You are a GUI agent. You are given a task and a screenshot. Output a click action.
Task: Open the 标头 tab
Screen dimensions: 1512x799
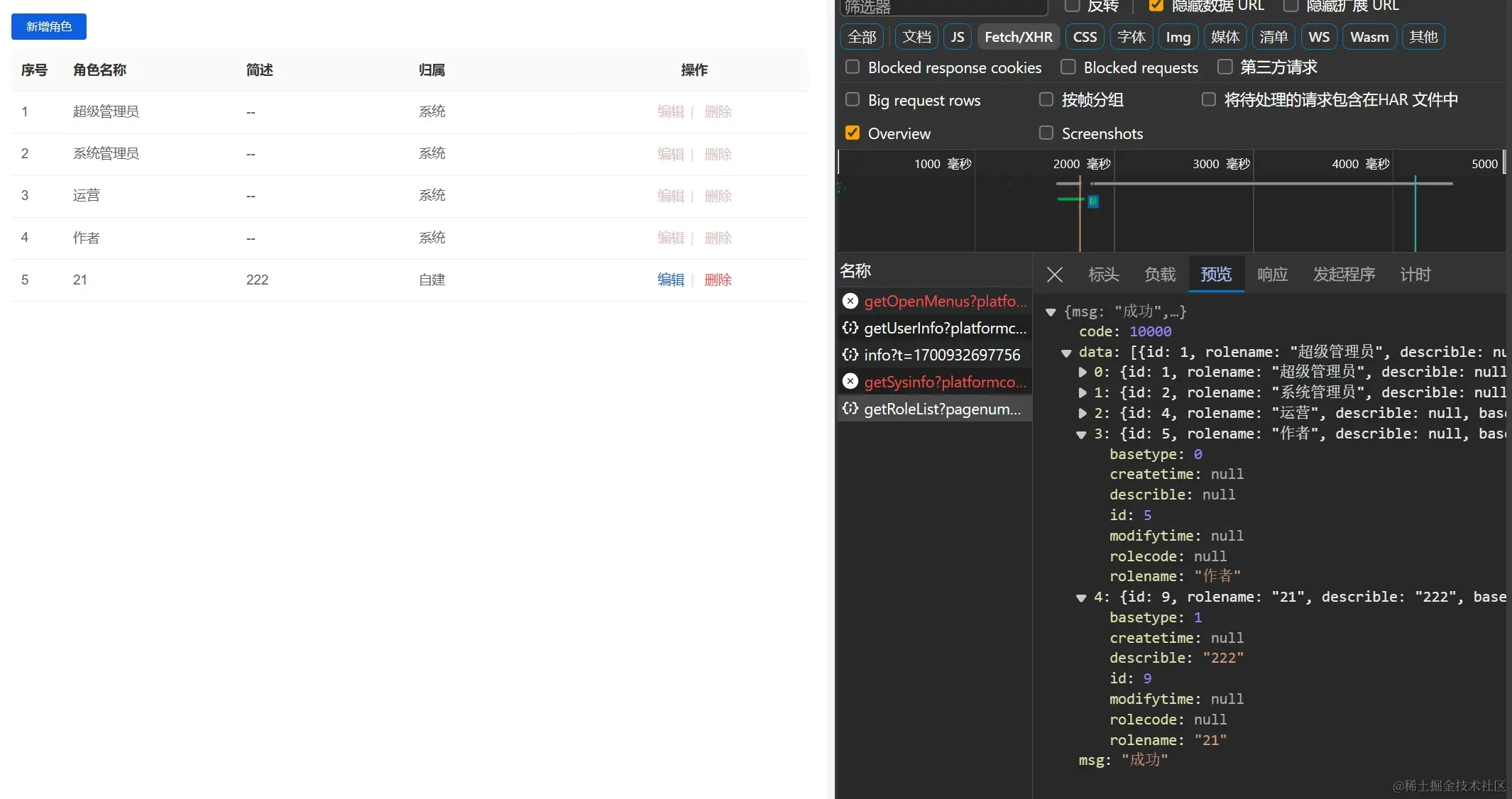[1103, 275]
